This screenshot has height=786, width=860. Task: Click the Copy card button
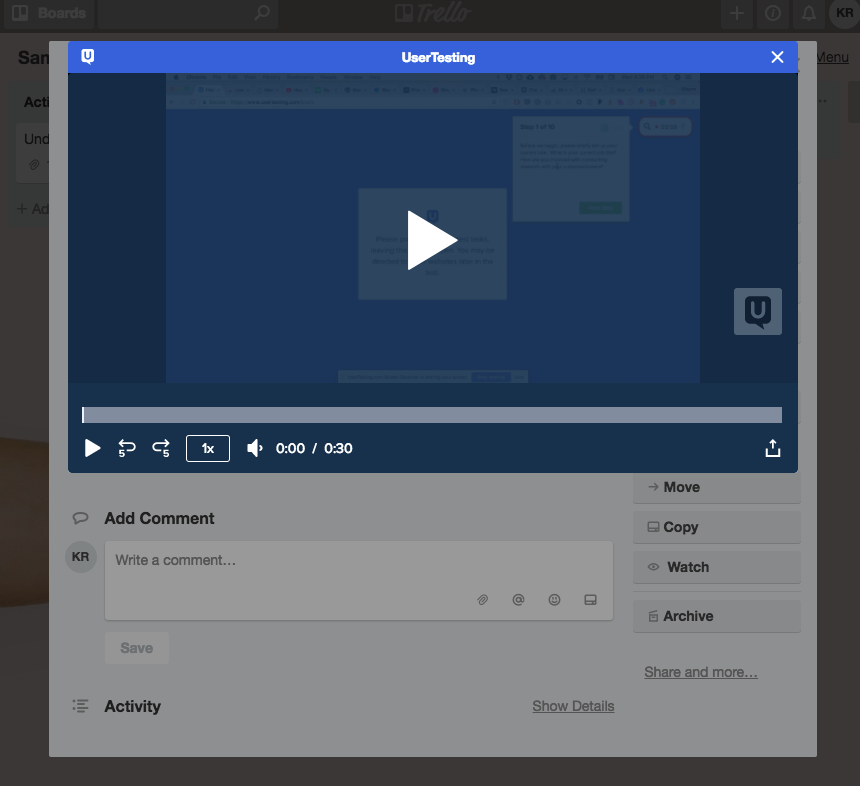click(717, 527)
